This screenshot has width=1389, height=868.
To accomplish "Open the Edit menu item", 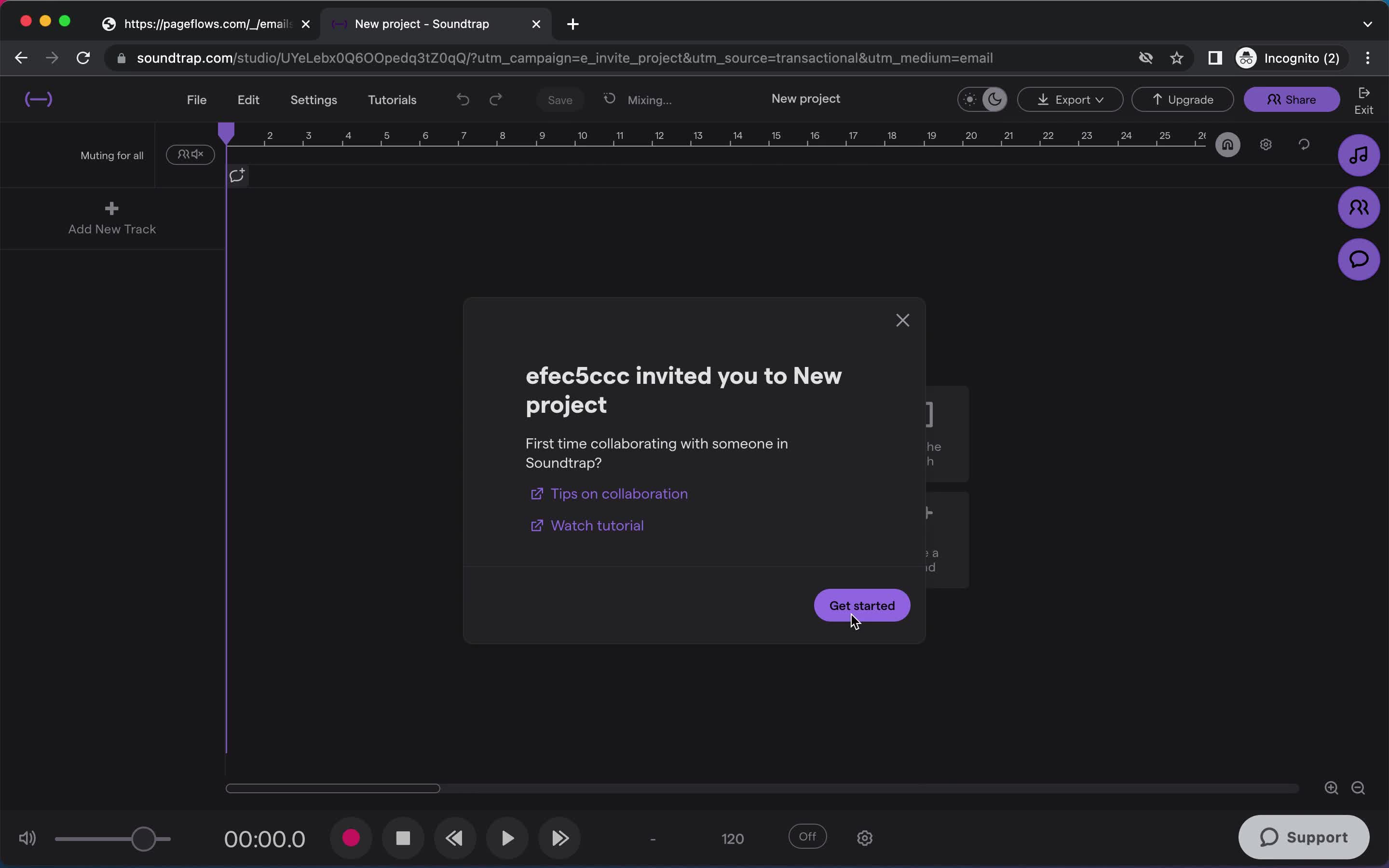I will [248, 99].
